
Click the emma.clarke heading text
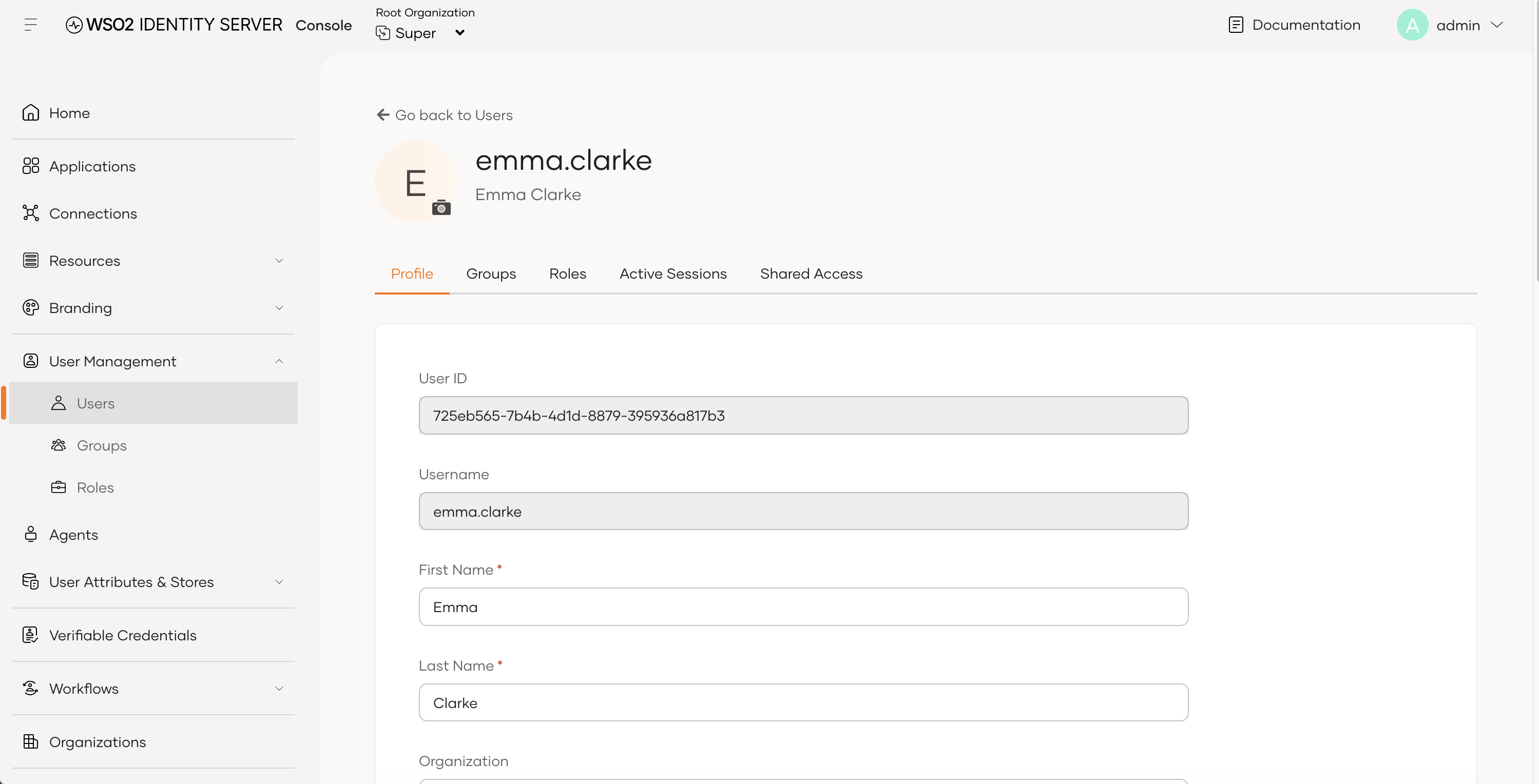click(x=563, y=160)
